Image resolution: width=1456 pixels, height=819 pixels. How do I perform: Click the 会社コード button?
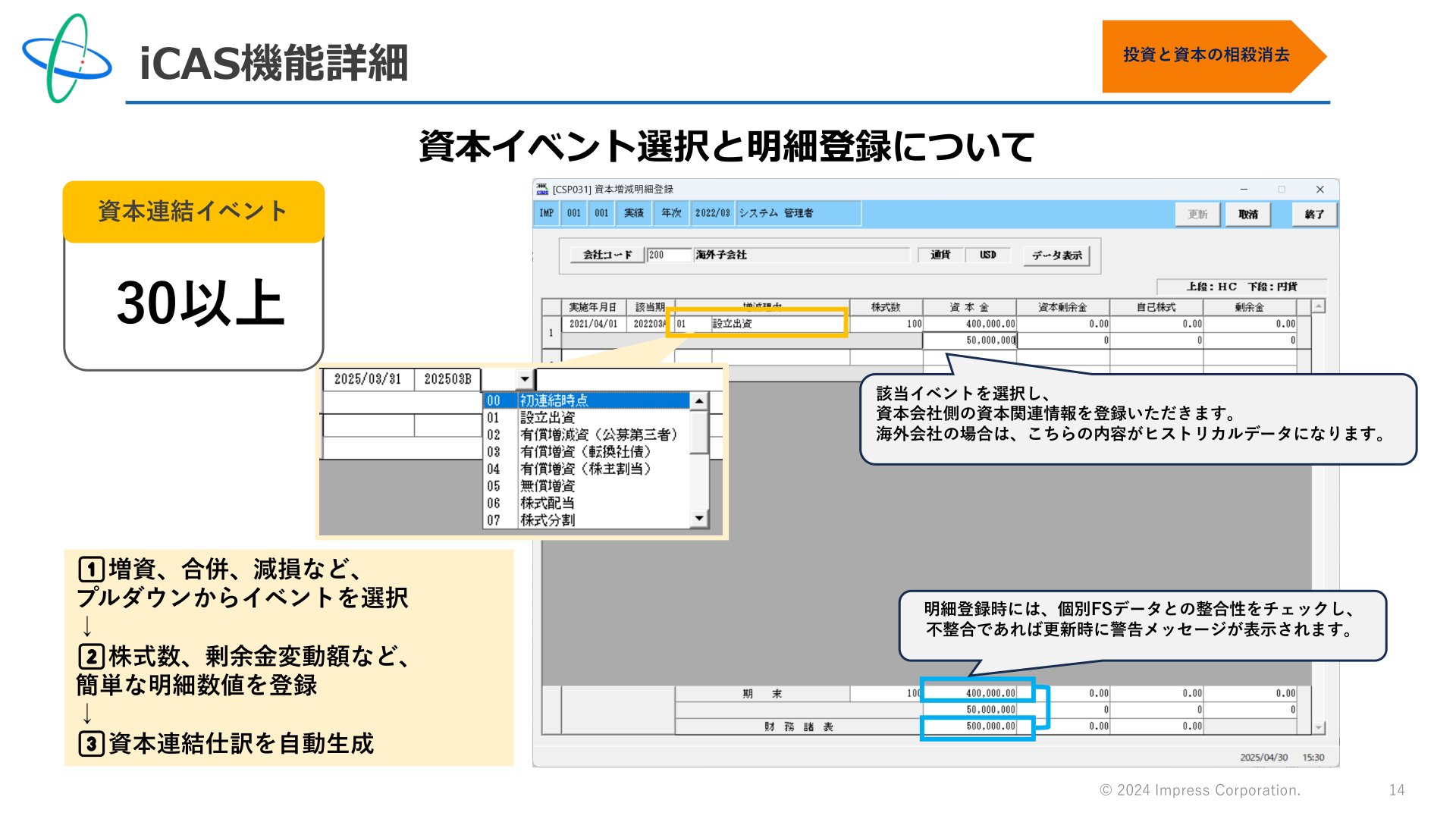[x=607, y=255]
